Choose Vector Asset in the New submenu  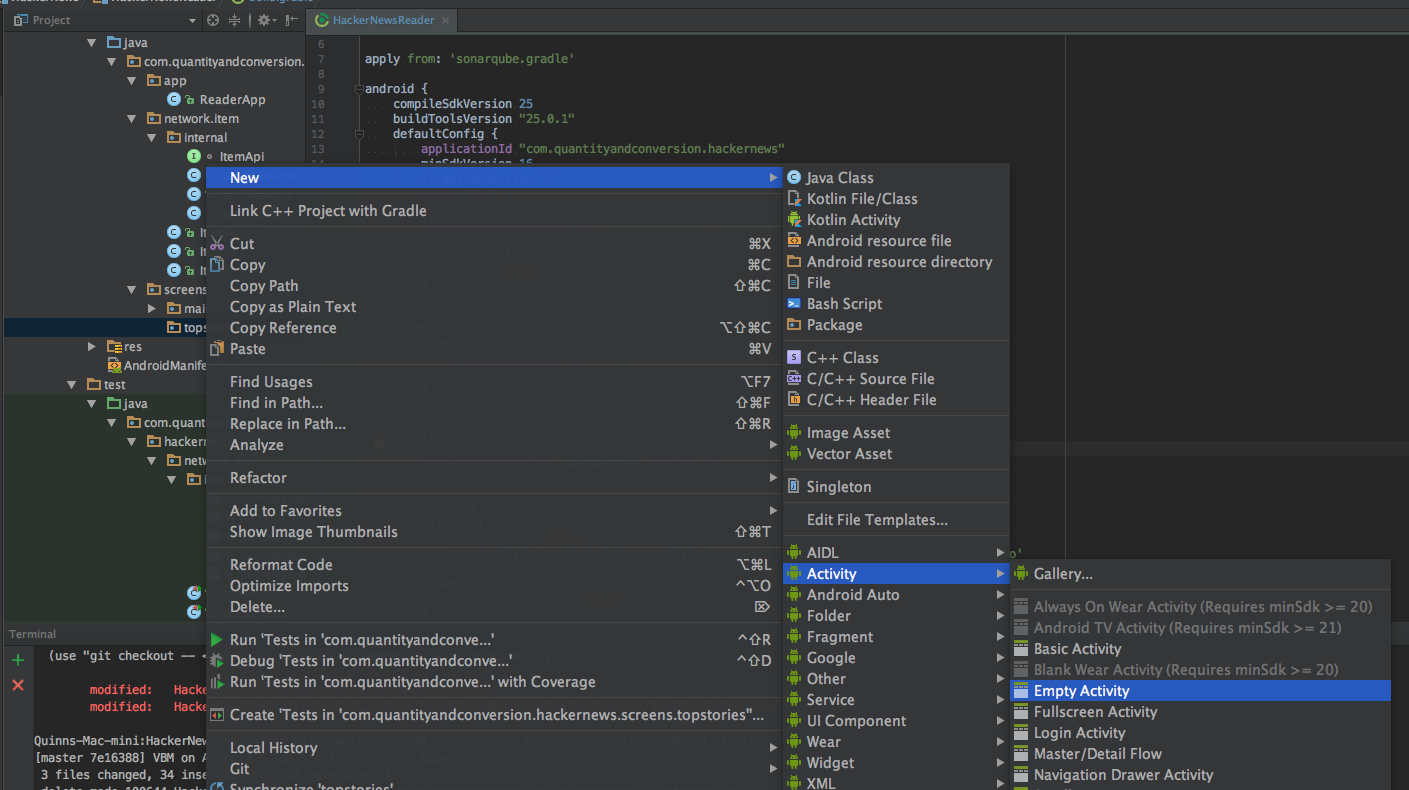pyautogui.click(x=895, y=454)
